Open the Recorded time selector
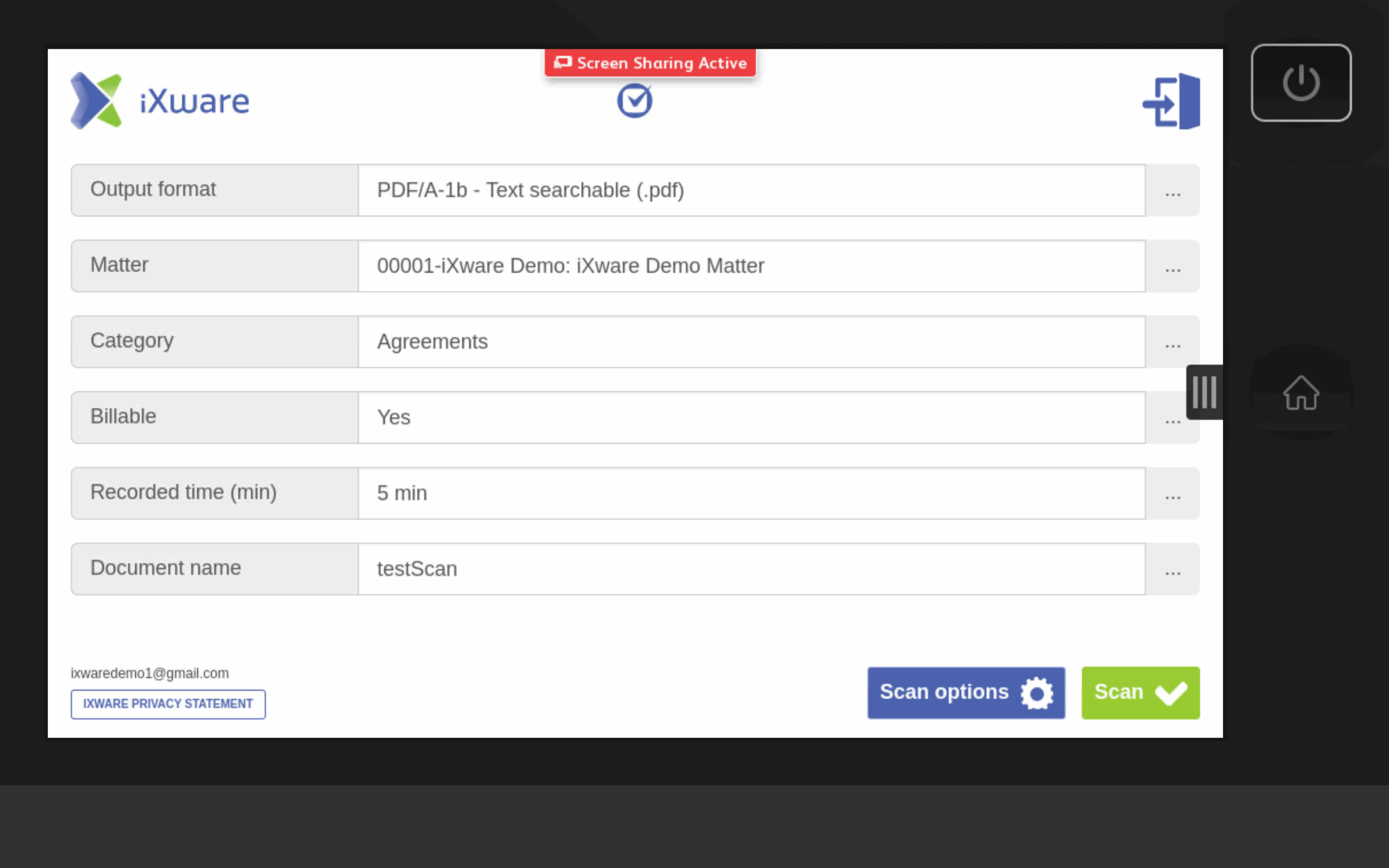Image resolution: width=1389 pixels, height=868 pixels. (x=1171, y=493)
